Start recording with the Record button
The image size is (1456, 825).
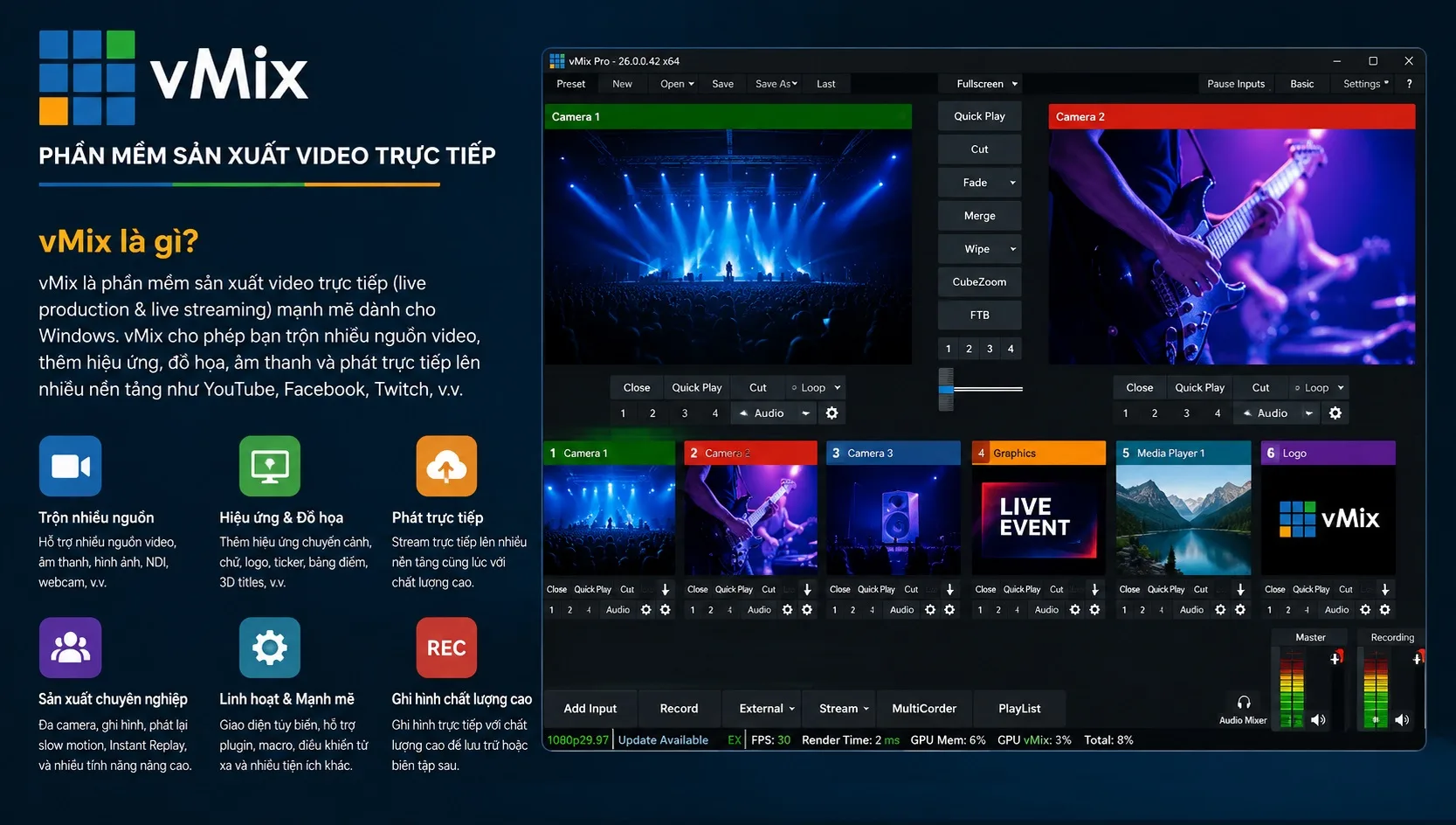click(679, 709)
